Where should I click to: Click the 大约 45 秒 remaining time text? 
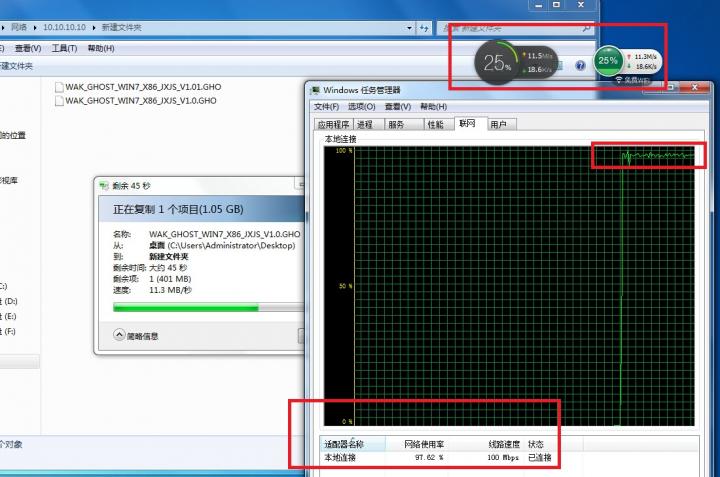coord(168,268)
